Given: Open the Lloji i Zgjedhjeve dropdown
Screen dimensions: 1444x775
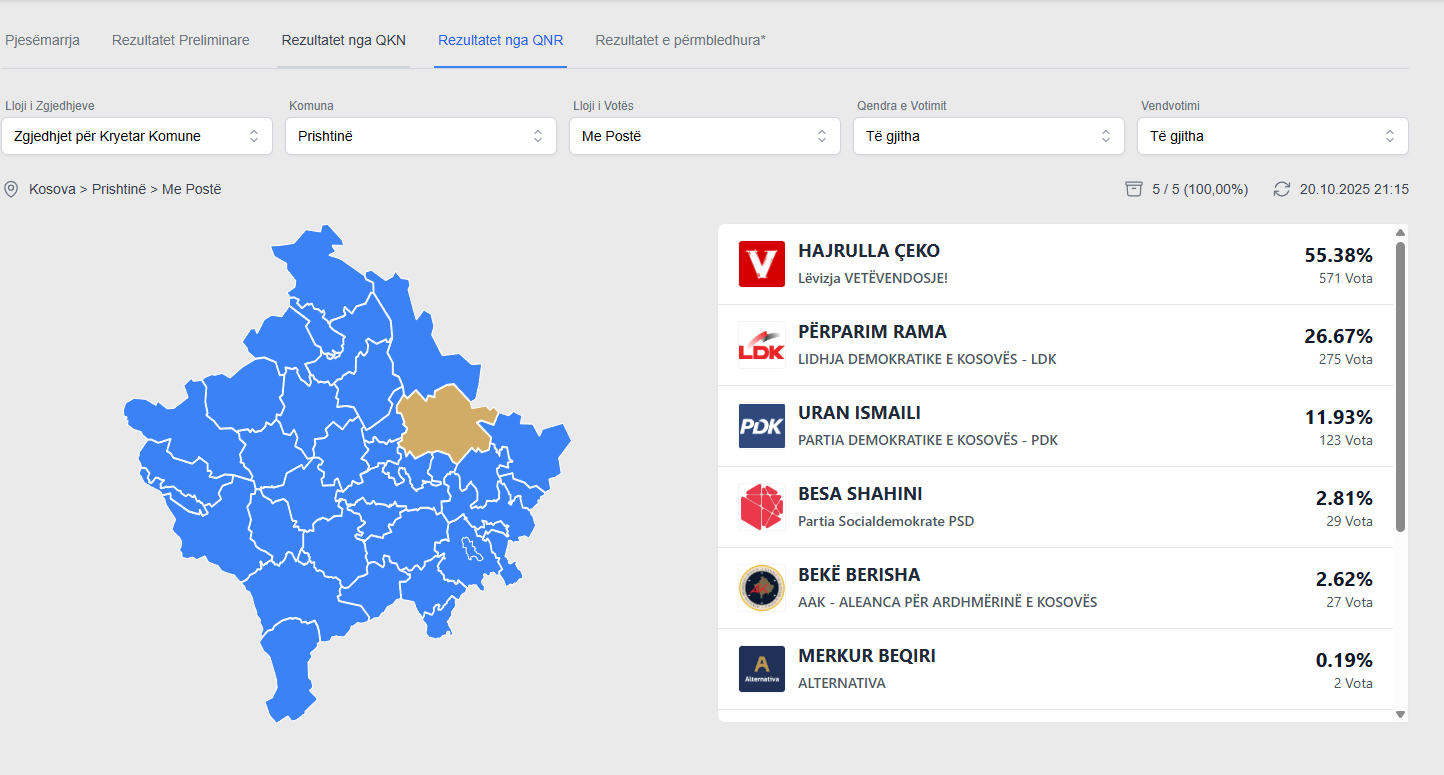Looking at the screenshot, I should [137, 136].
